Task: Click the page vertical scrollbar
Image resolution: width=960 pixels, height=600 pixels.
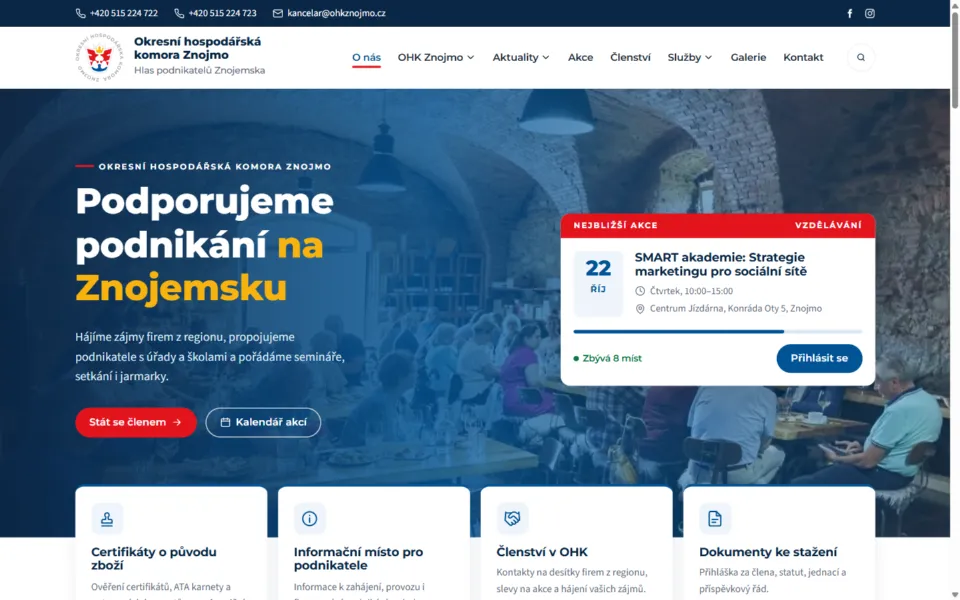Action: tap(954, 61)
